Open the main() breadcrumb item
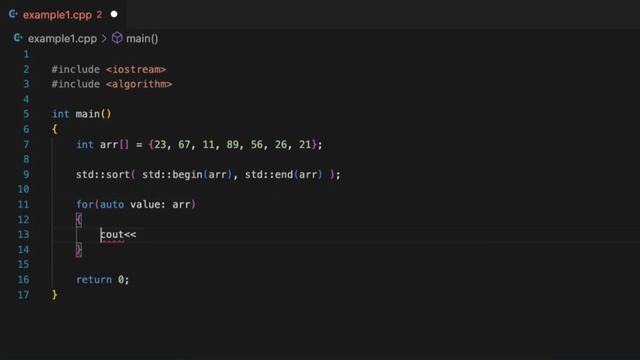Screen dimensions: 640x360 142,39
